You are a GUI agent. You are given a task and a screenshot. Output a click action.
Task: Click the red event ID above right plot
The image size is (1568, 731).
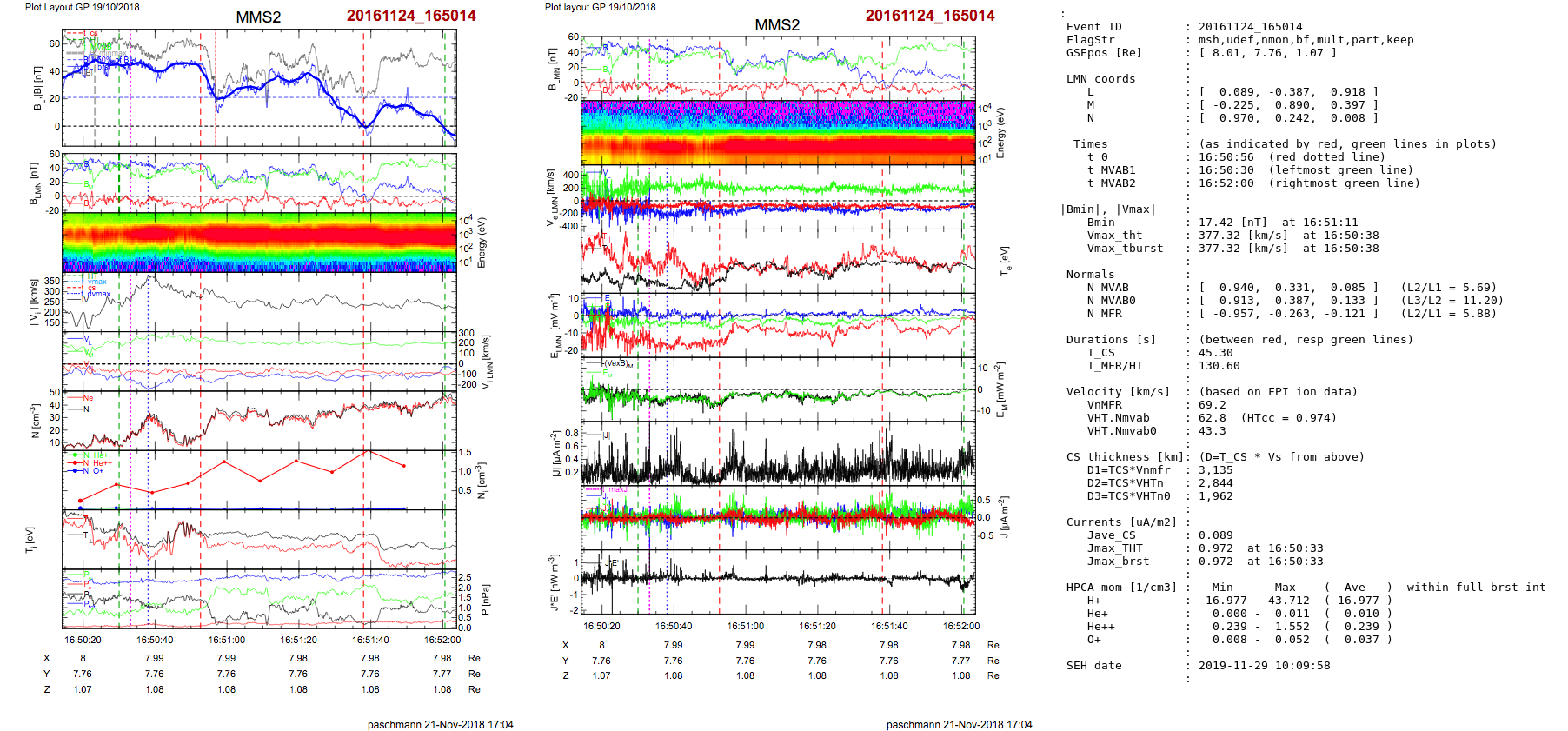[929, 16]
